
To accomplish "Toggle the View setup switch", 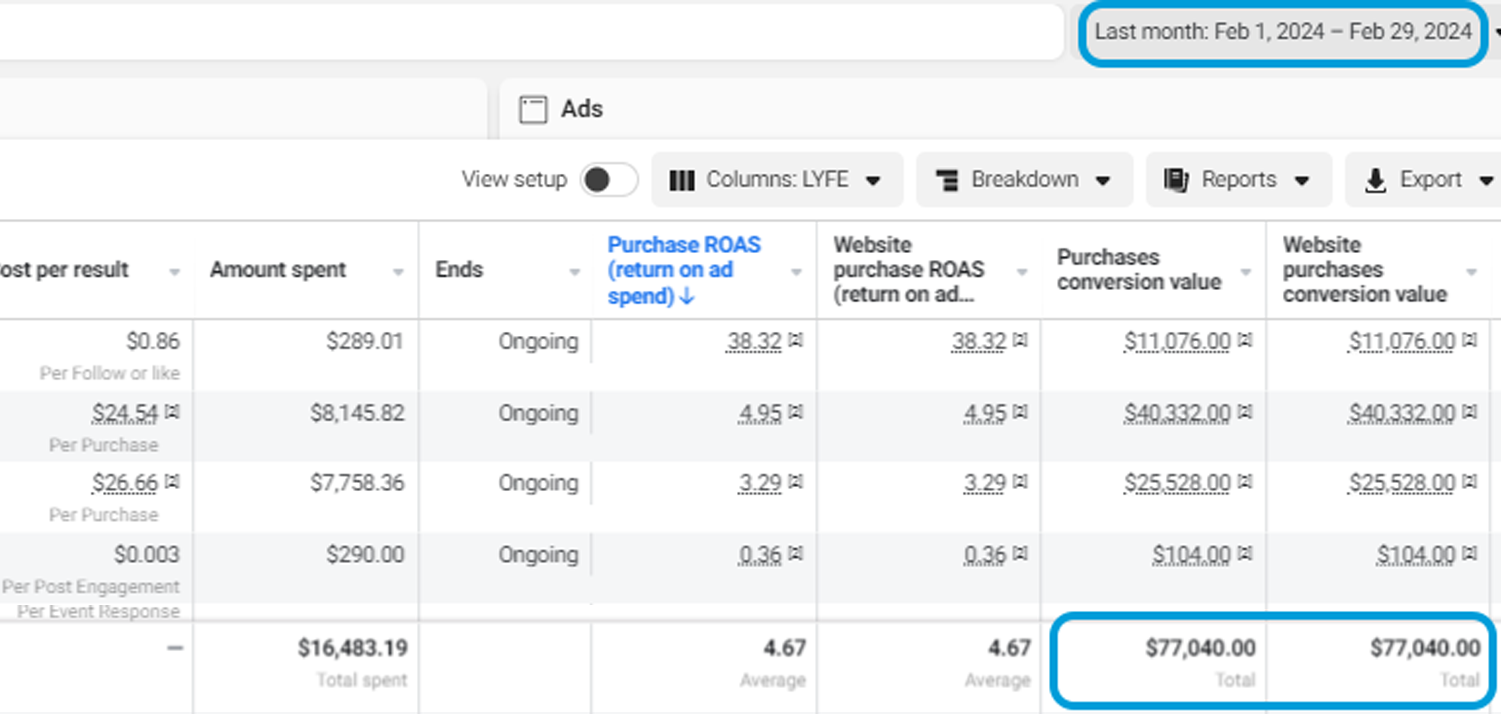I will tap(609, 180).
